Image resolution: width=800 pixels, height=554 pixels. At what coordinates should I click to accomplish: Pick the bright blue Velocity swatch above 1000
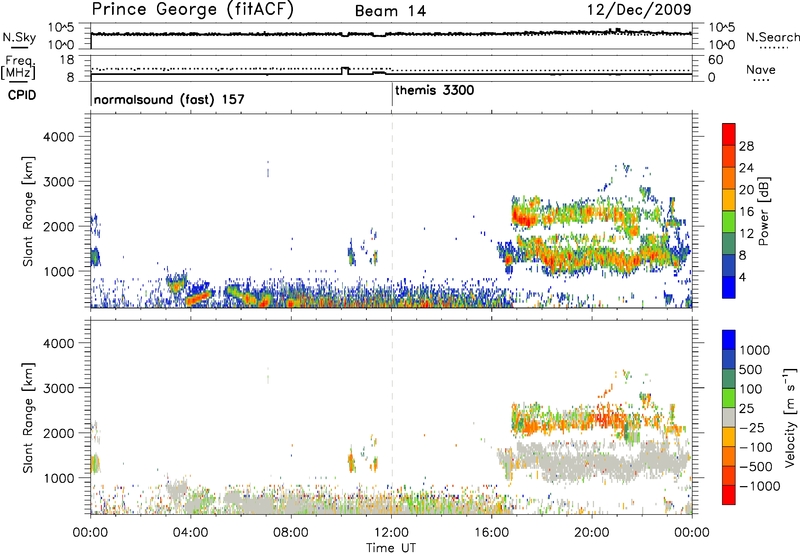(x=729, y=340)
